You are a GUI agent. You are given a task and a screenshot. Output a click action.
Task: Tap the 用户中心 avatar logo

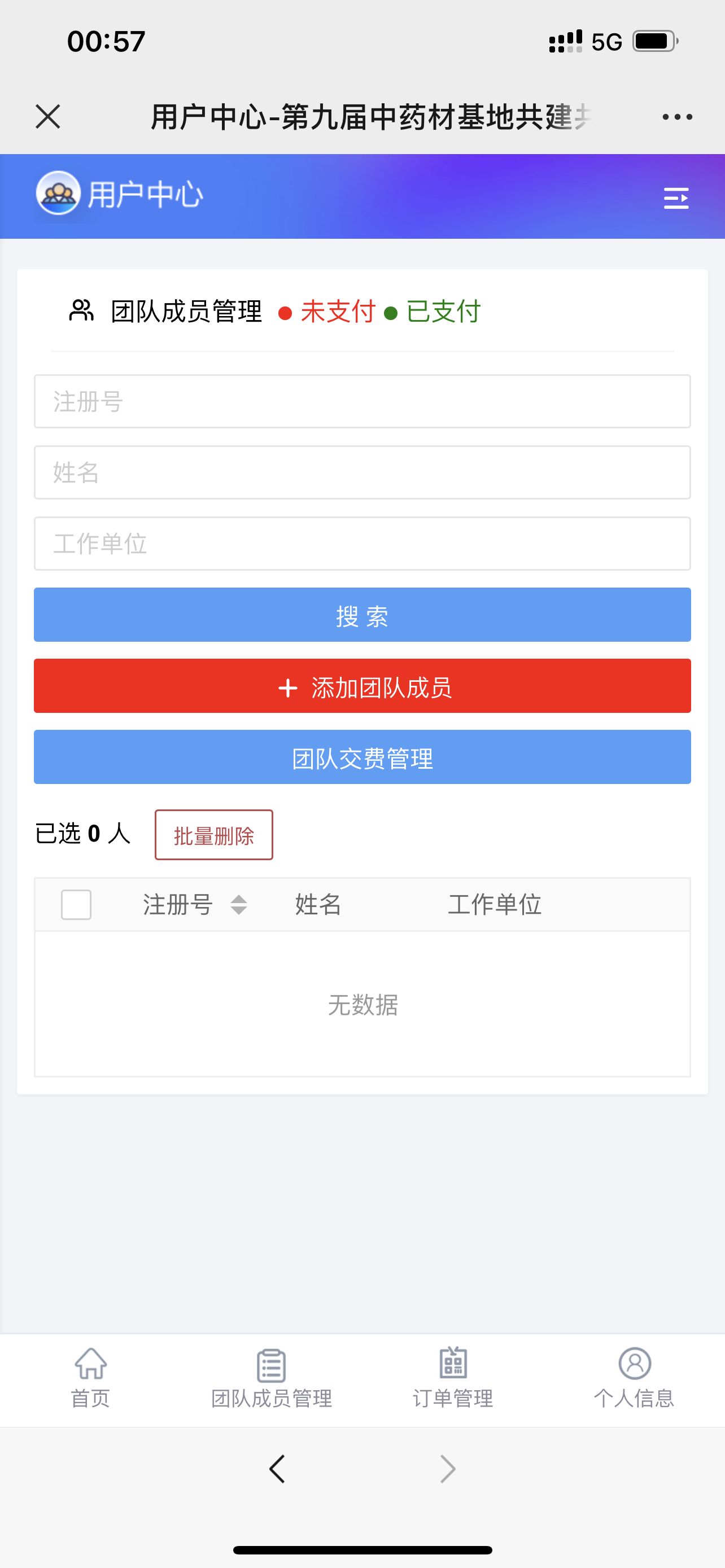pos(58,194)
